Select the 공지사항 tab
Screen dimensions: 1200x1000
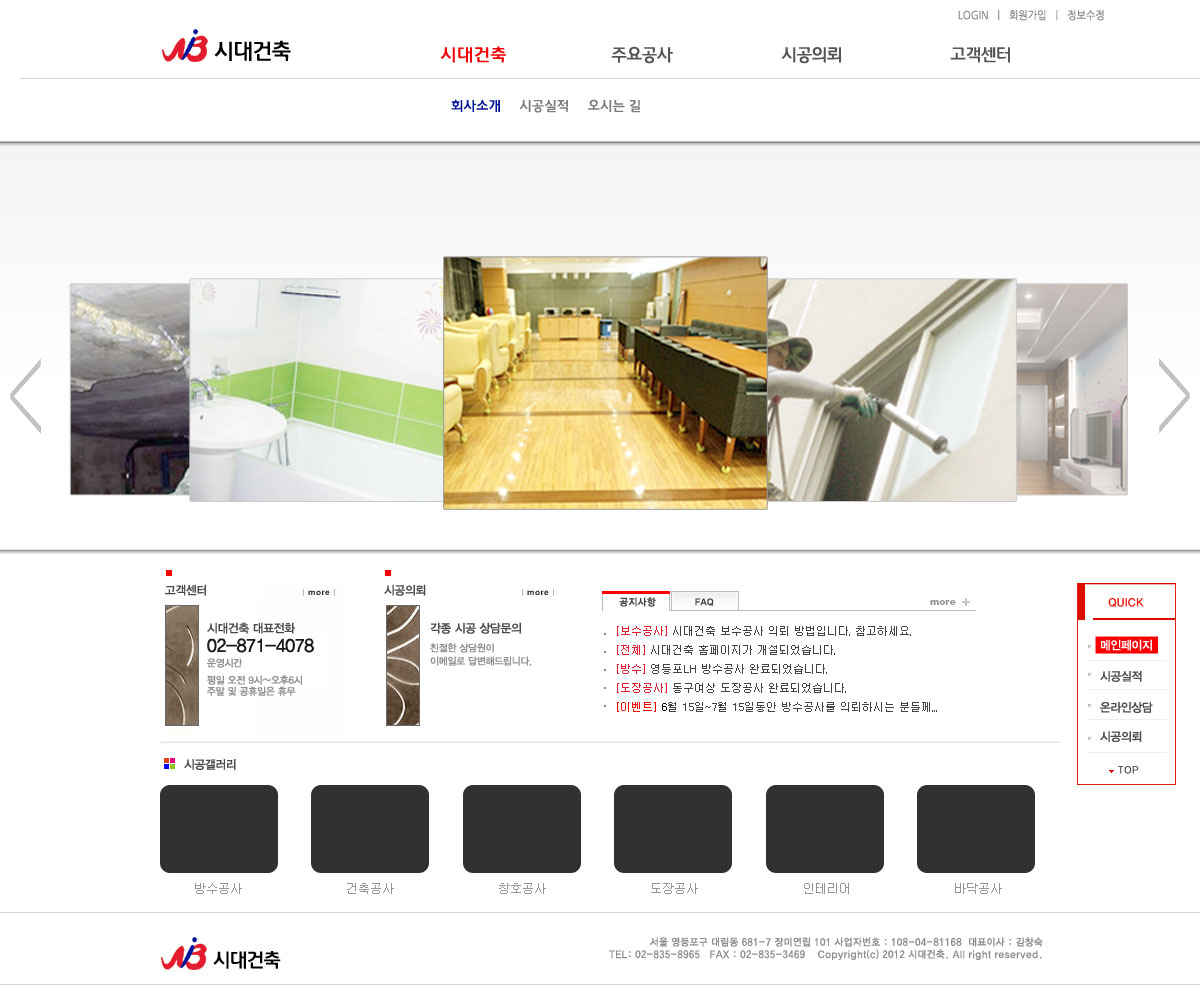pyautogui.click(x=636, y=602)
